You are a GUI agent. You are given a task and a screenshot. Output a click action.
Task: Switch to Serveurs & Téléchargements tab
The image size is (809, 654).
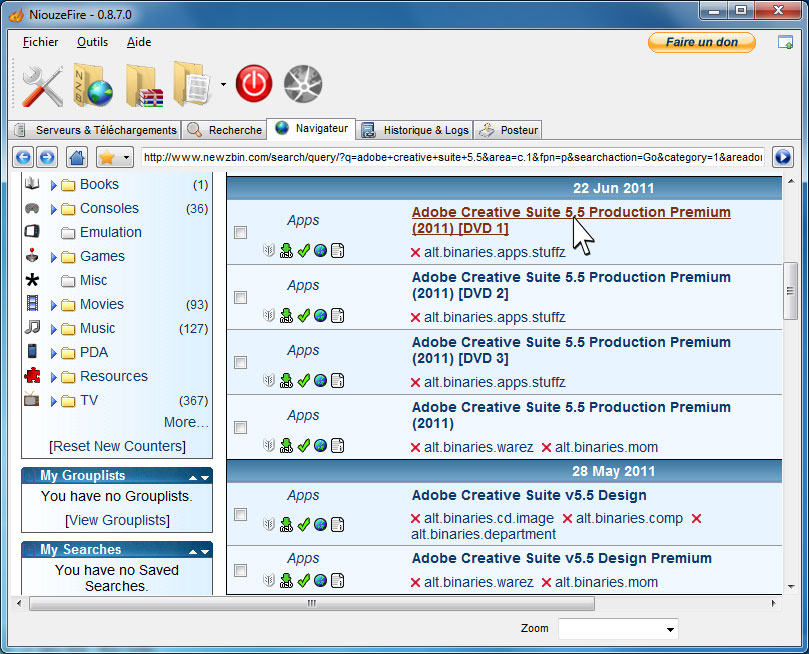click(x=96, y=130)
